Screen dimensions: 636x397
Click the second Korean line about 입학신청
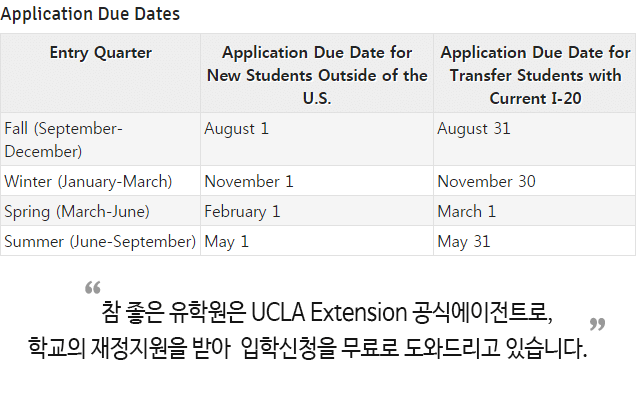307,348
